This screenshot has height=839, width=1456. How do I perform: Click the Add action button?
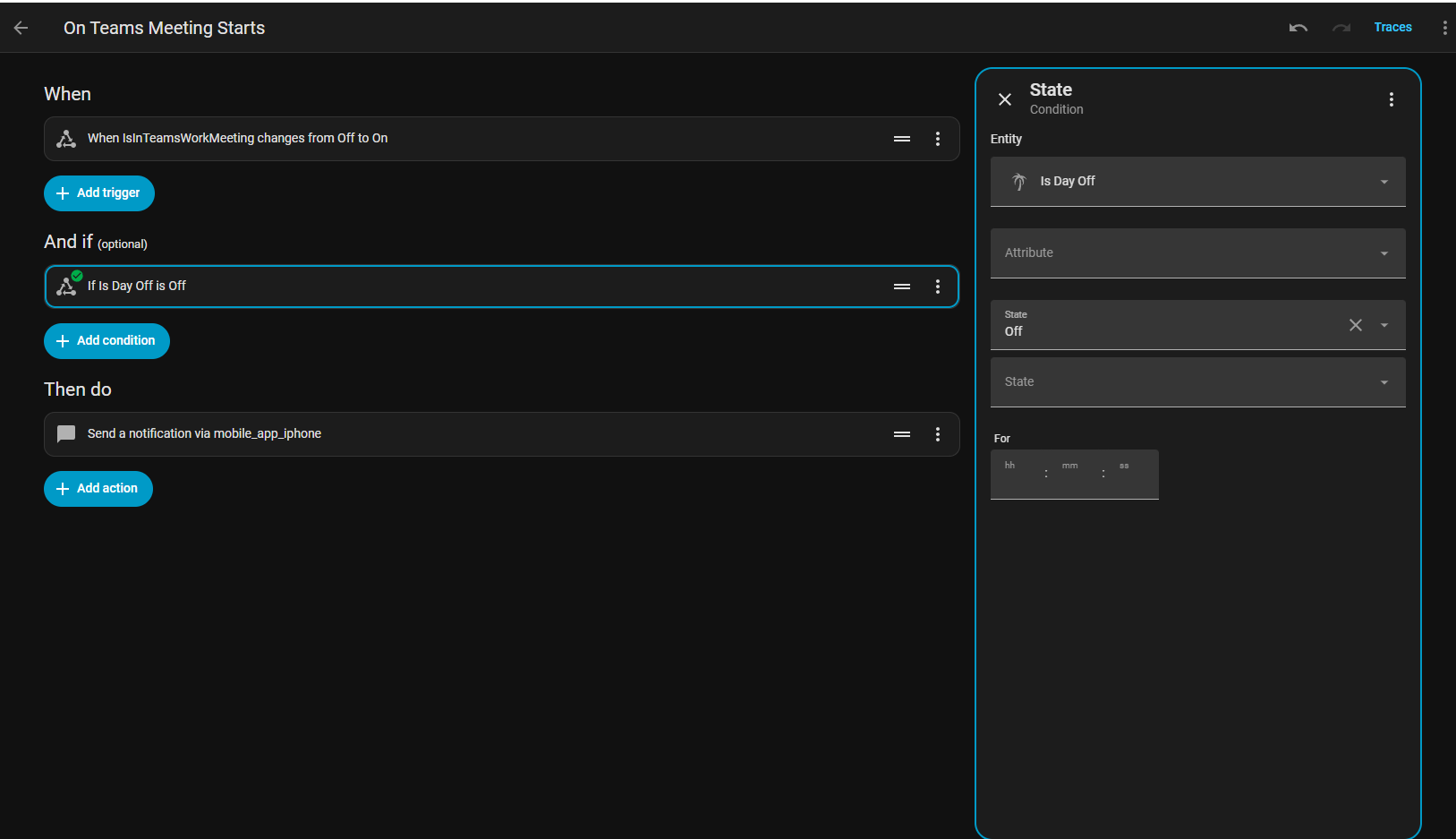(98, 489)
